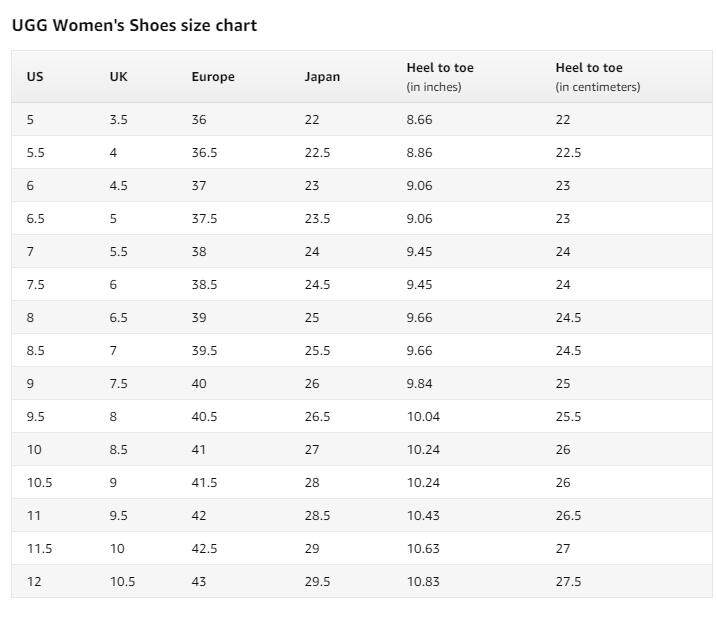Select the "UK" column header
The height and width of the screenshot is (622, 717).
tap(119, 77)
